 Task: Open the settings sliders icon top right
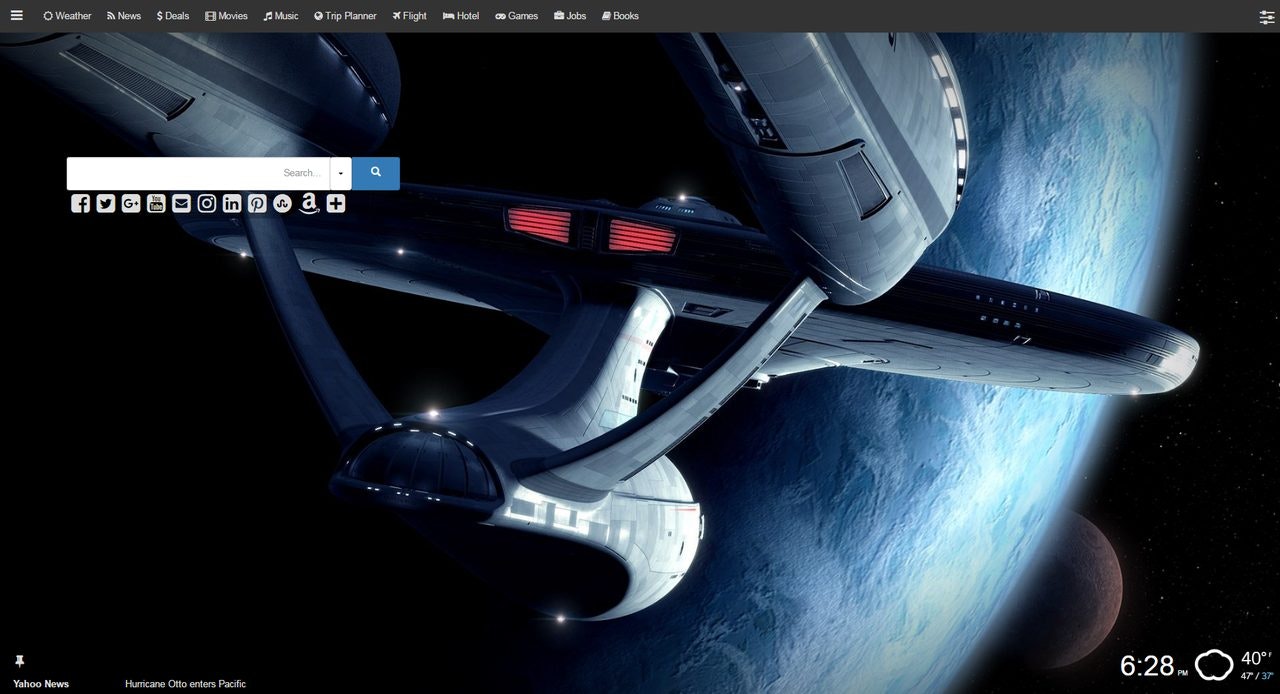[x=1264, y=16]
